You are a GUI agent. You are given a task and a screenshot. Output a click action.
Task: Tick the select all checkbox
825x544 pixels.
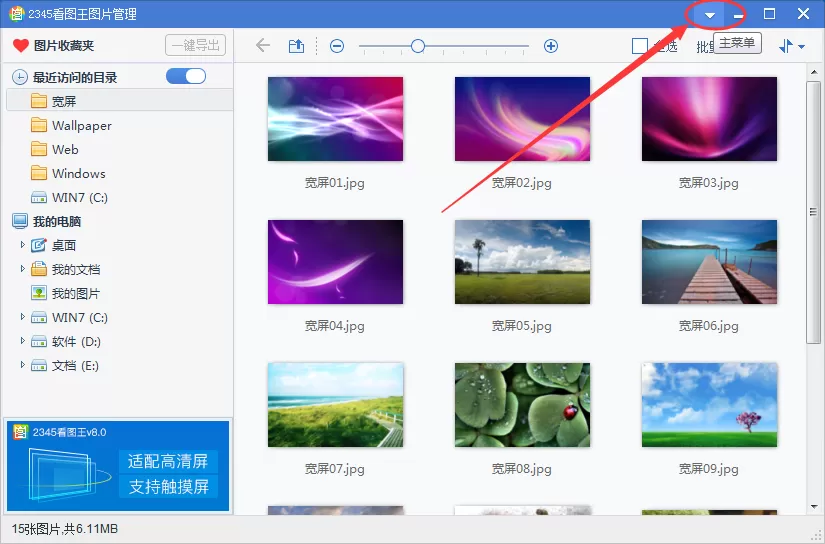(x=639, y=46)
